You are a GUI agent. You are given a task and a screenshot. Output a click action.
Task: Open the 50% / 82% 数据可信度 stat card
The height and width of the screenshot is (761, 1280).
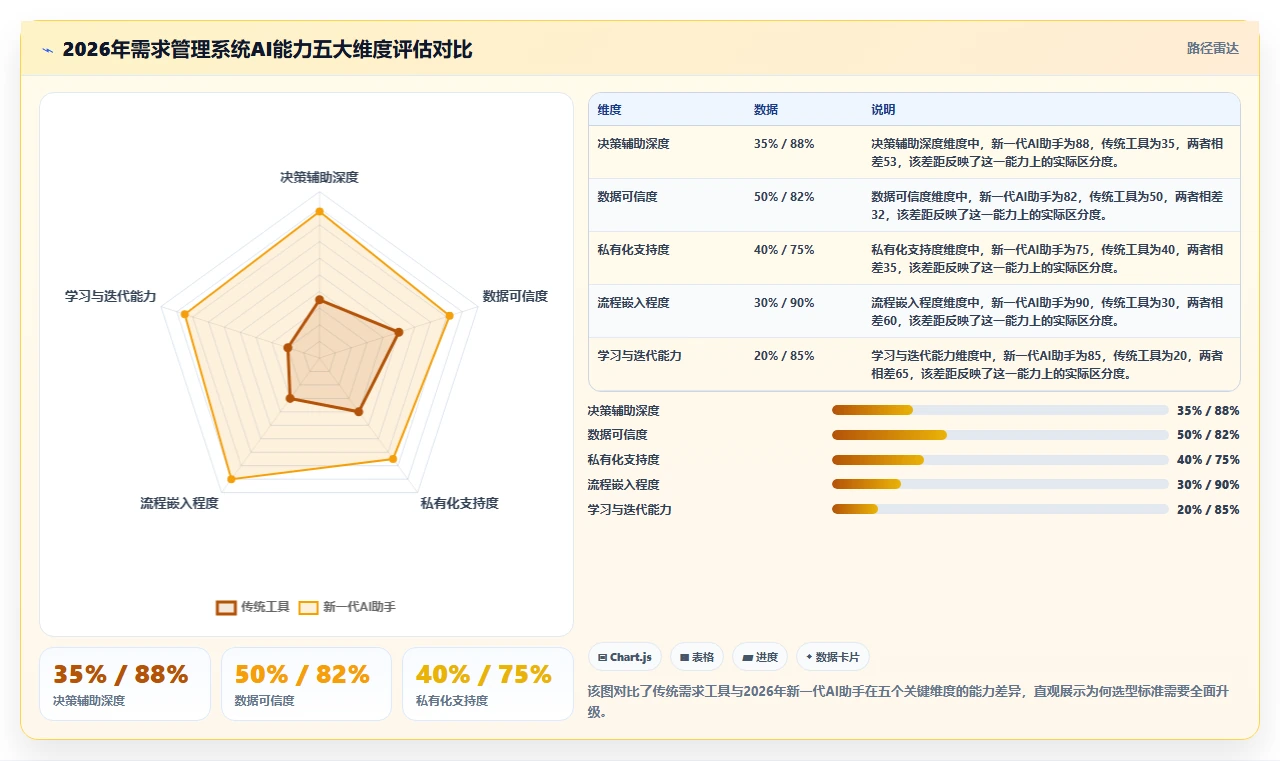[x=306, y=684]
